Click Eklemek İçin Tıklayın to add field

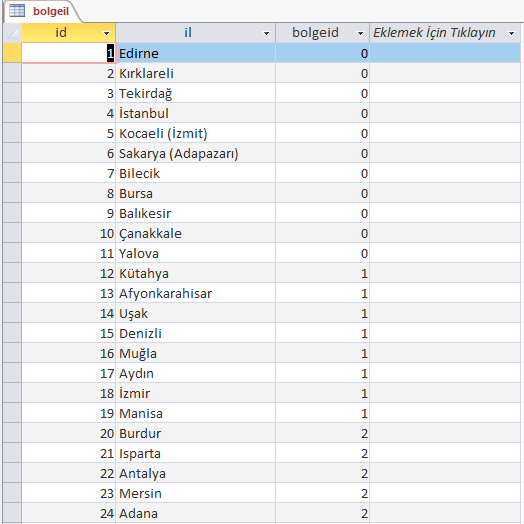click(x=434, y=33)
